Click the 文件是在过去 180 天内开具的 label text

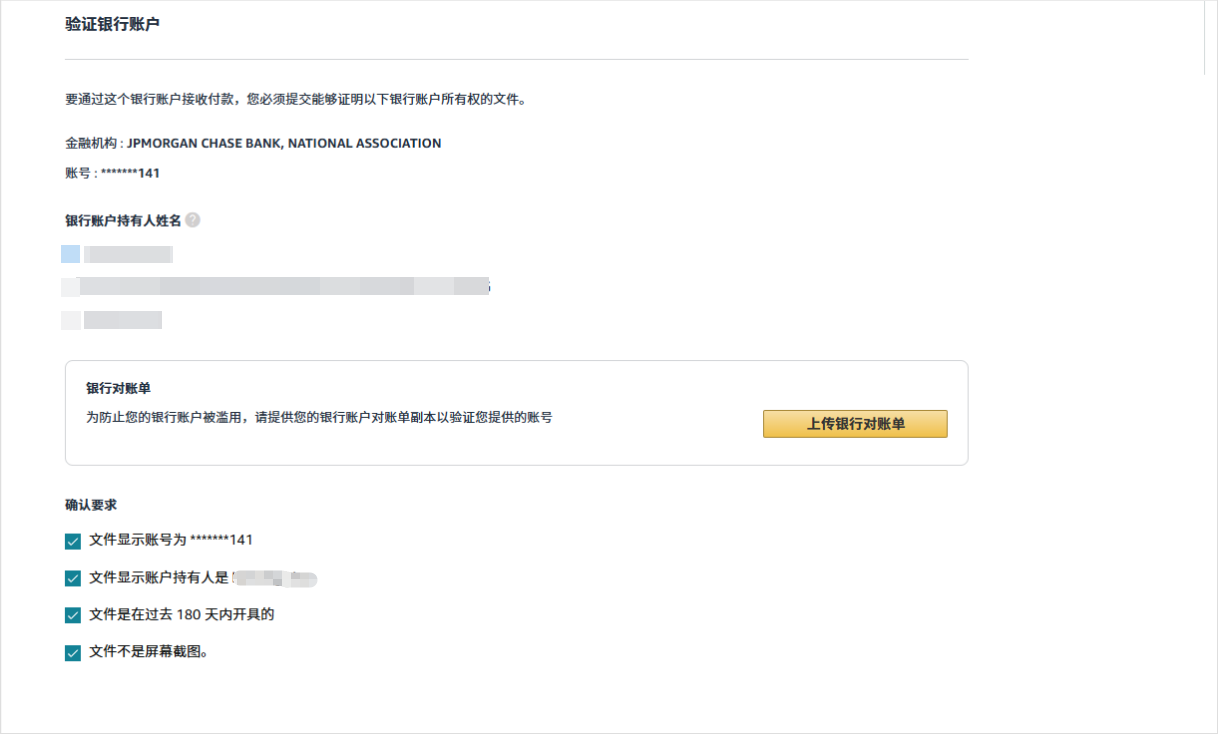pyautogui.click(x=181, y=614)
